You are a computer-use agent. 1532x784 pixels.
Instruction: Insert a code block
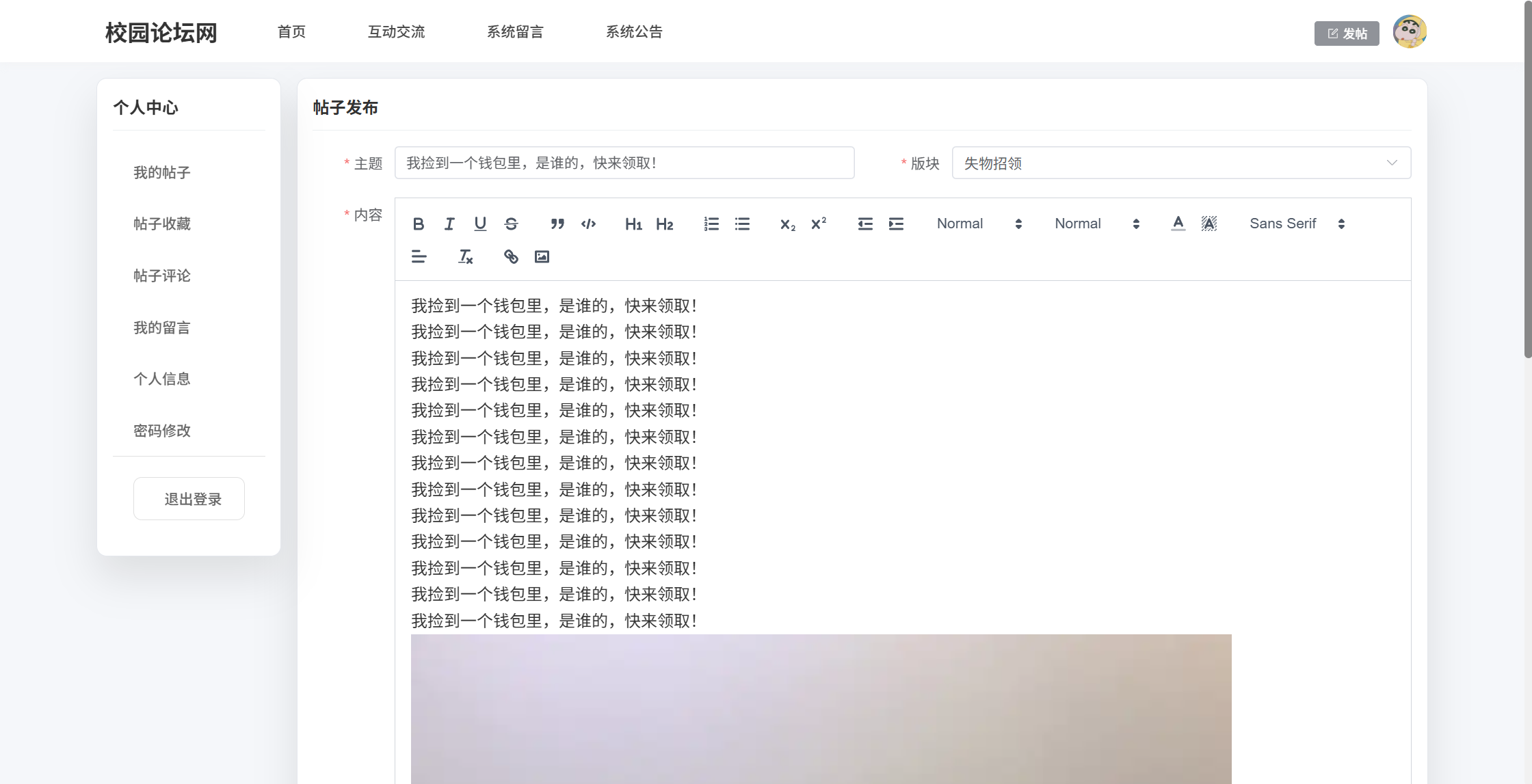pyautogui.click(x=588, y=224)
